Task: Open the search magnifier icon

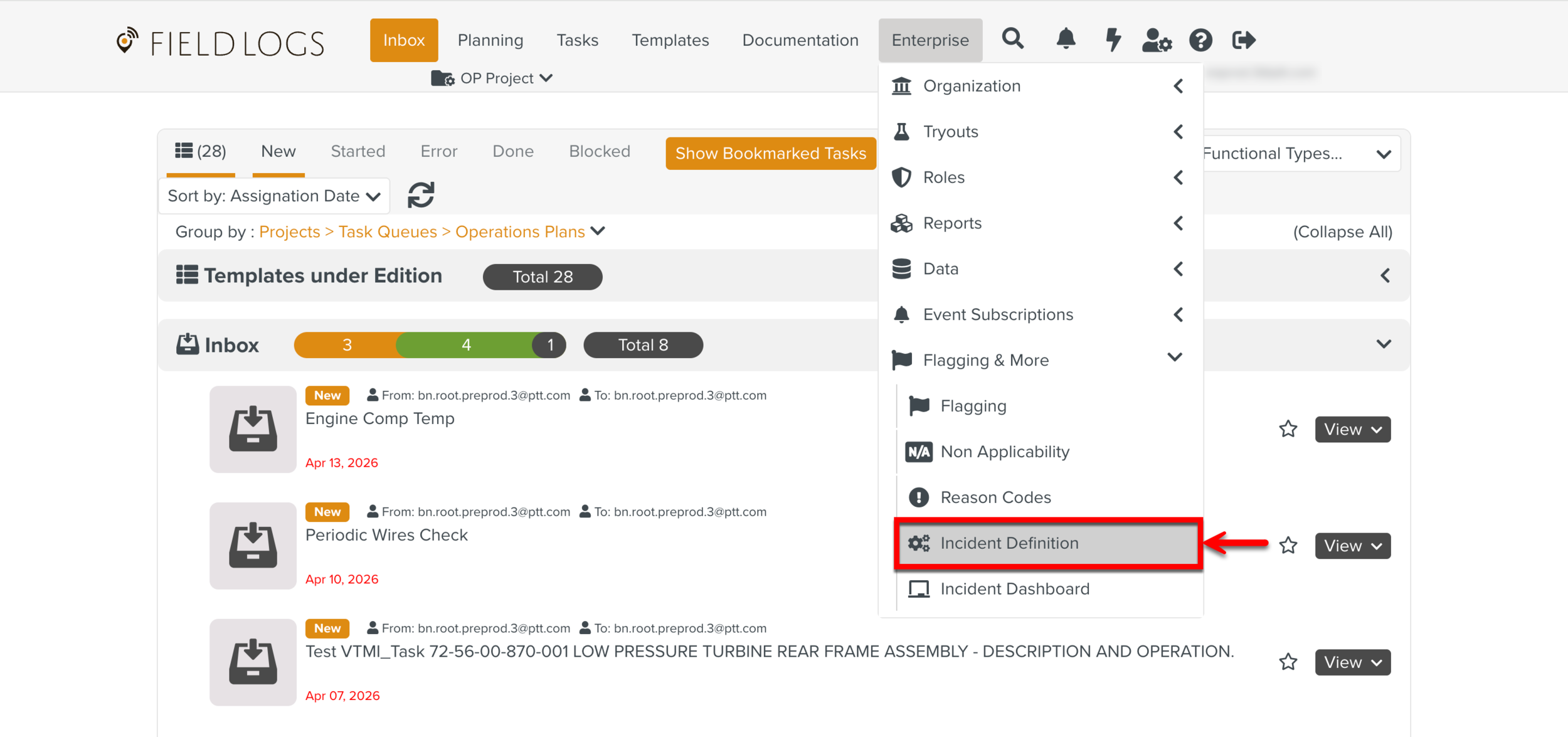Action: tap(1012, 40)
